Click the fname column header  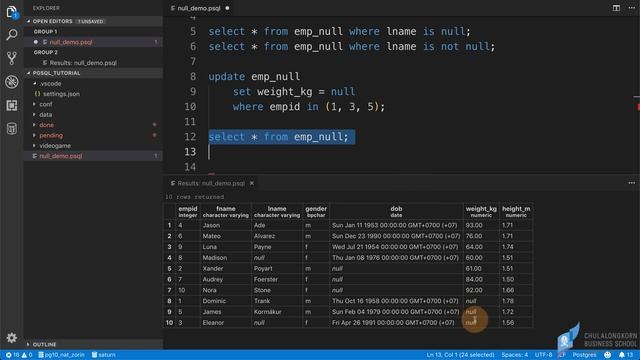pyautogui.click(x=226, y=211)
